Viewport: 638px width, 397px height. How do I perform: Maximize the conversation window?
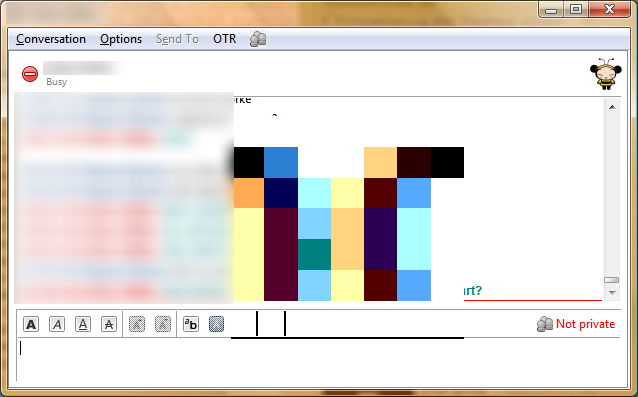click(576, 10)
